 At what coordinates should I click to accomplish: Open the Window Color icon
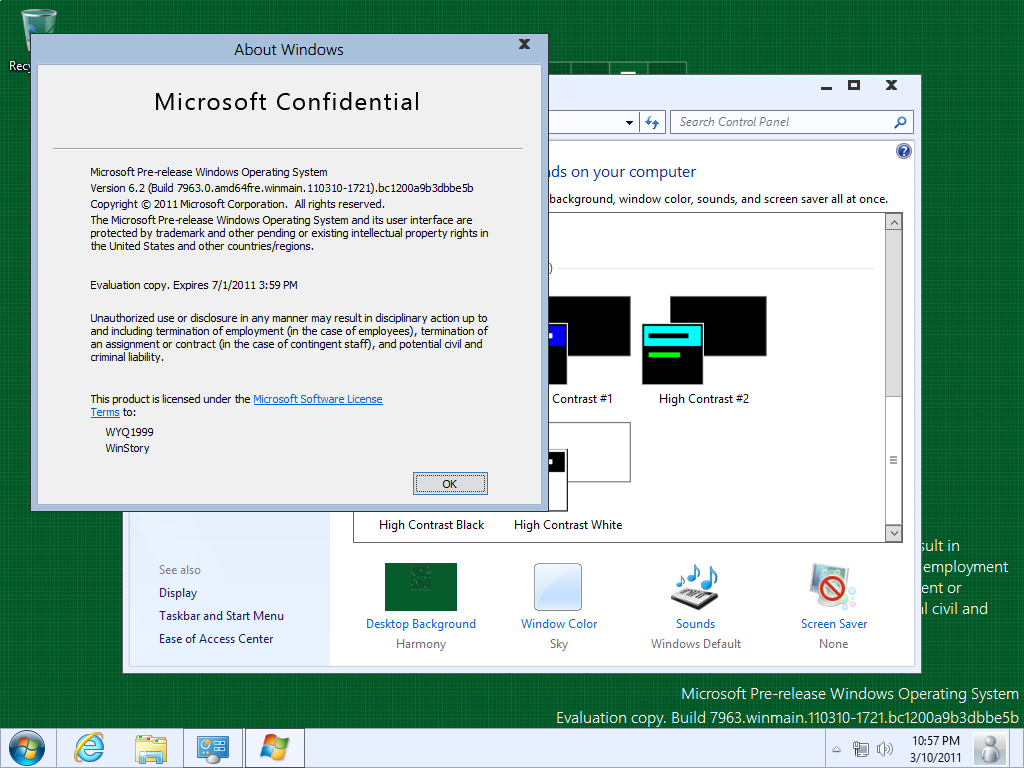tap(558, 587)
